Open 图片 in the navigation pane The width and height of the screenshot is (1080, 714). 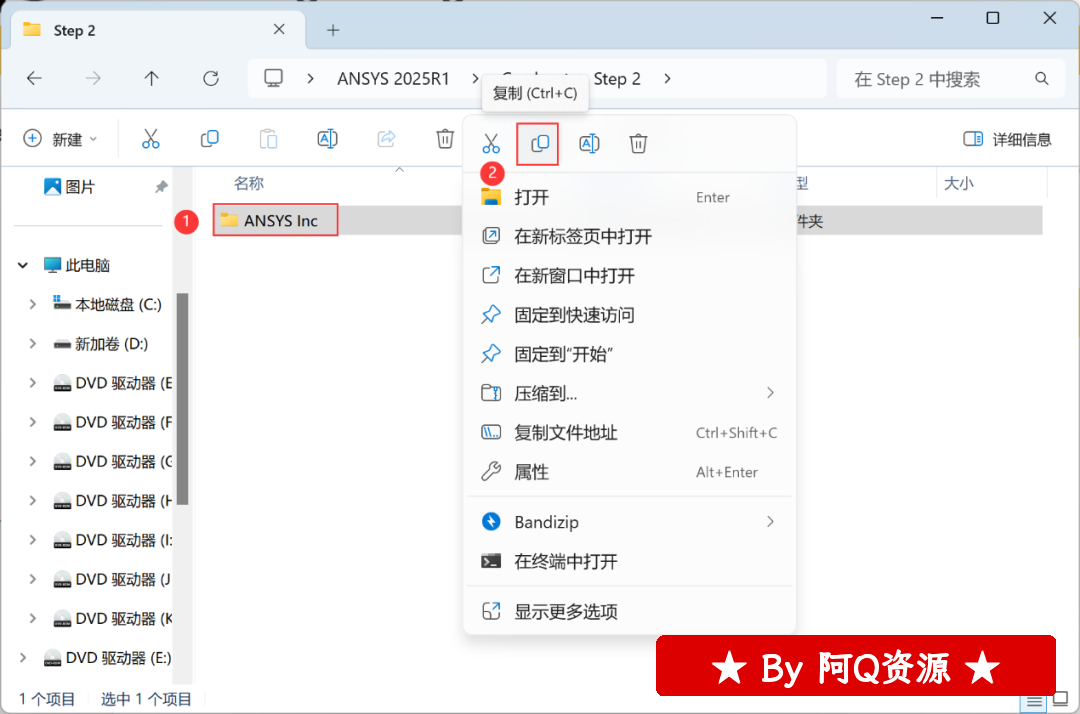click(69, 187)
